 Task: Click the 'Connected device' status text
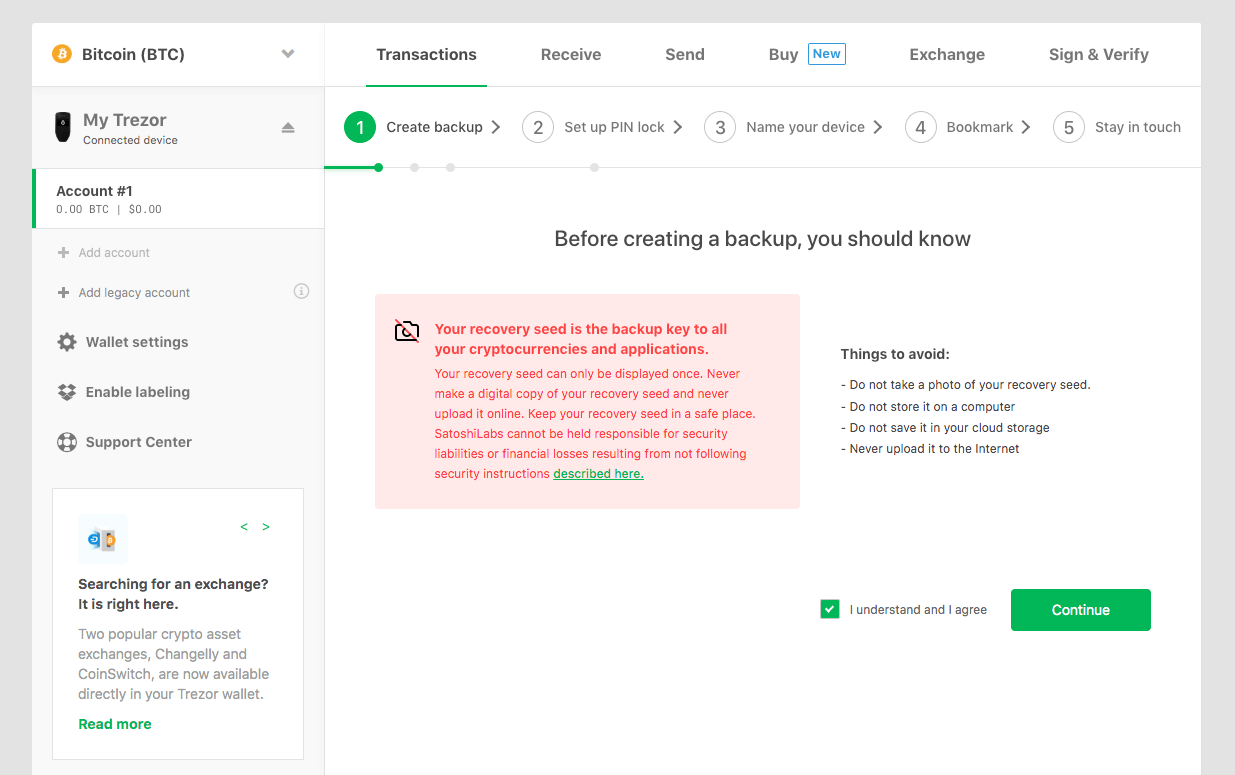(x=130, y=141)
